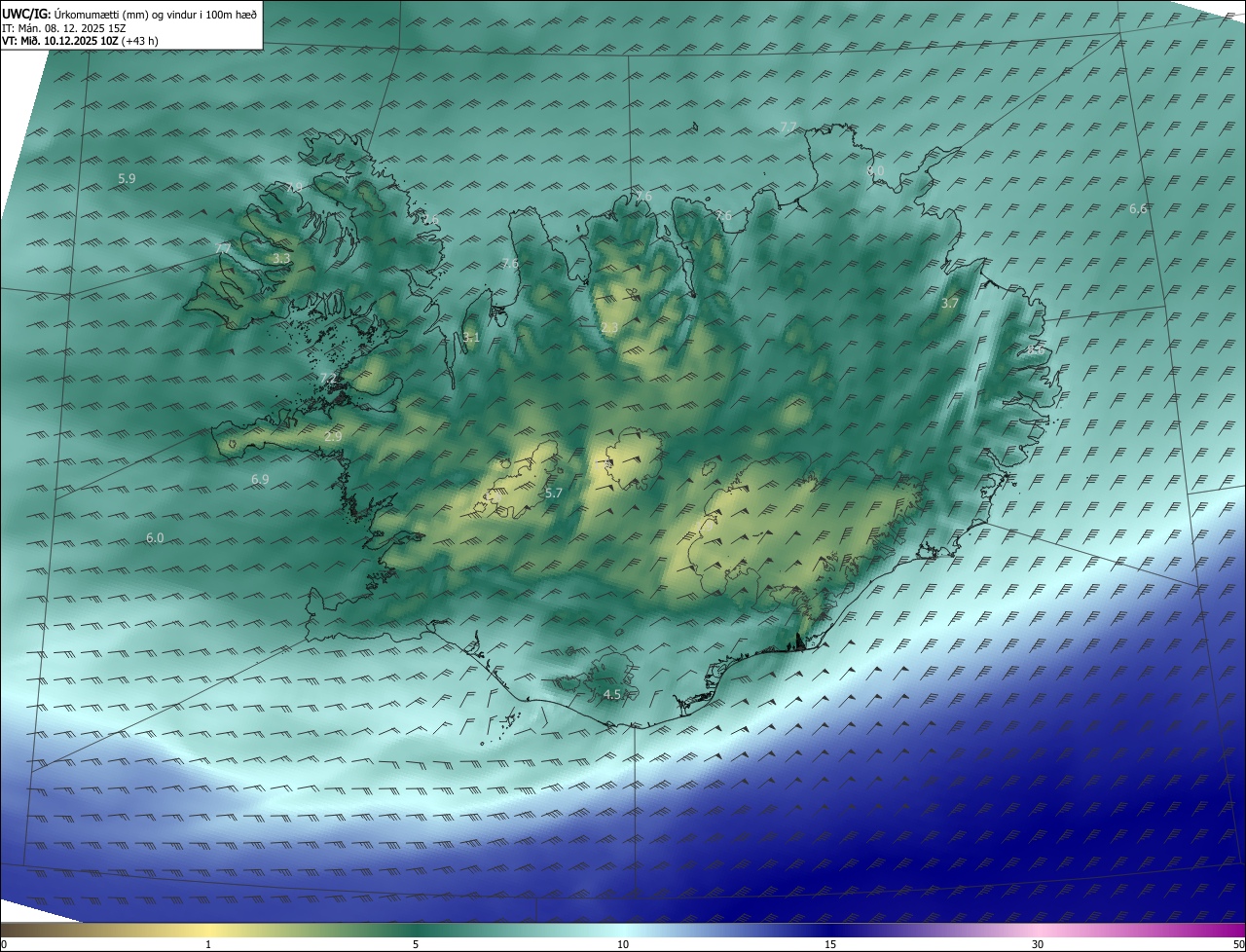
Task: Click the 4.5 value label near the south coast glacier
Action: (612, 695)
